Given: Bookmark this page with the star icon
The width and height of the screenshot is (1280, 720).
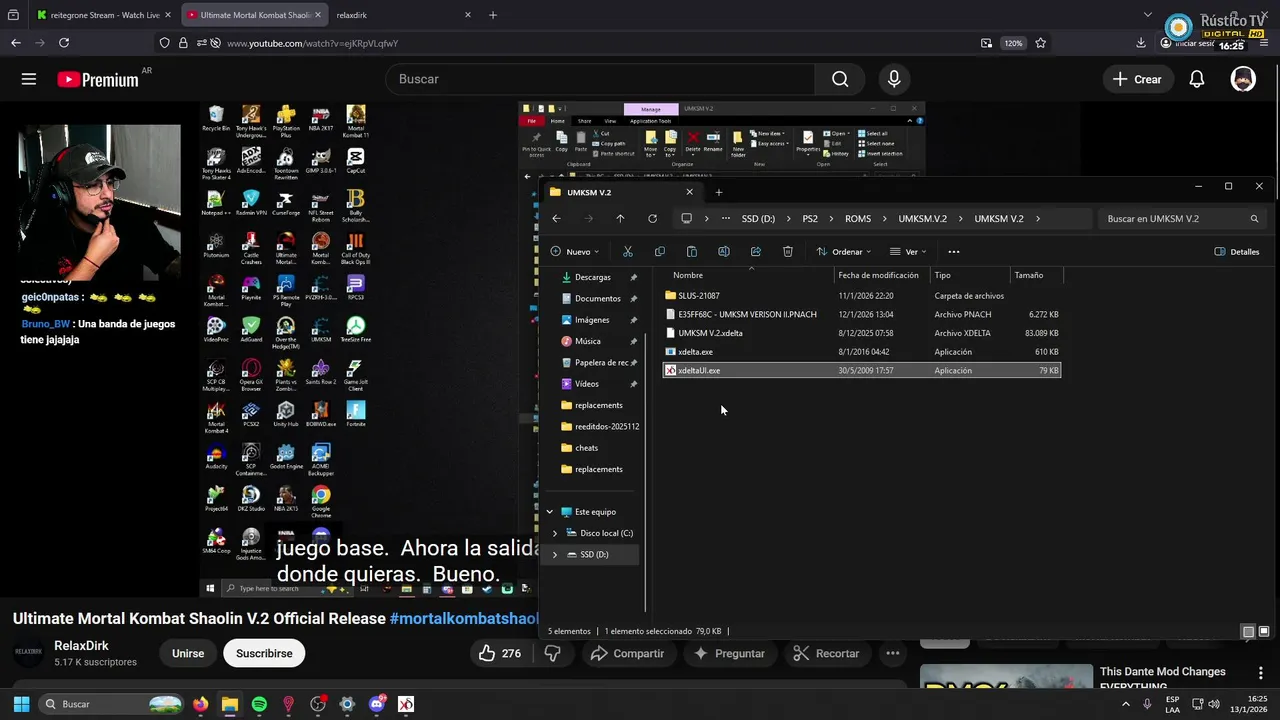Looking at the screenshot, I should tap(1040, 43).
